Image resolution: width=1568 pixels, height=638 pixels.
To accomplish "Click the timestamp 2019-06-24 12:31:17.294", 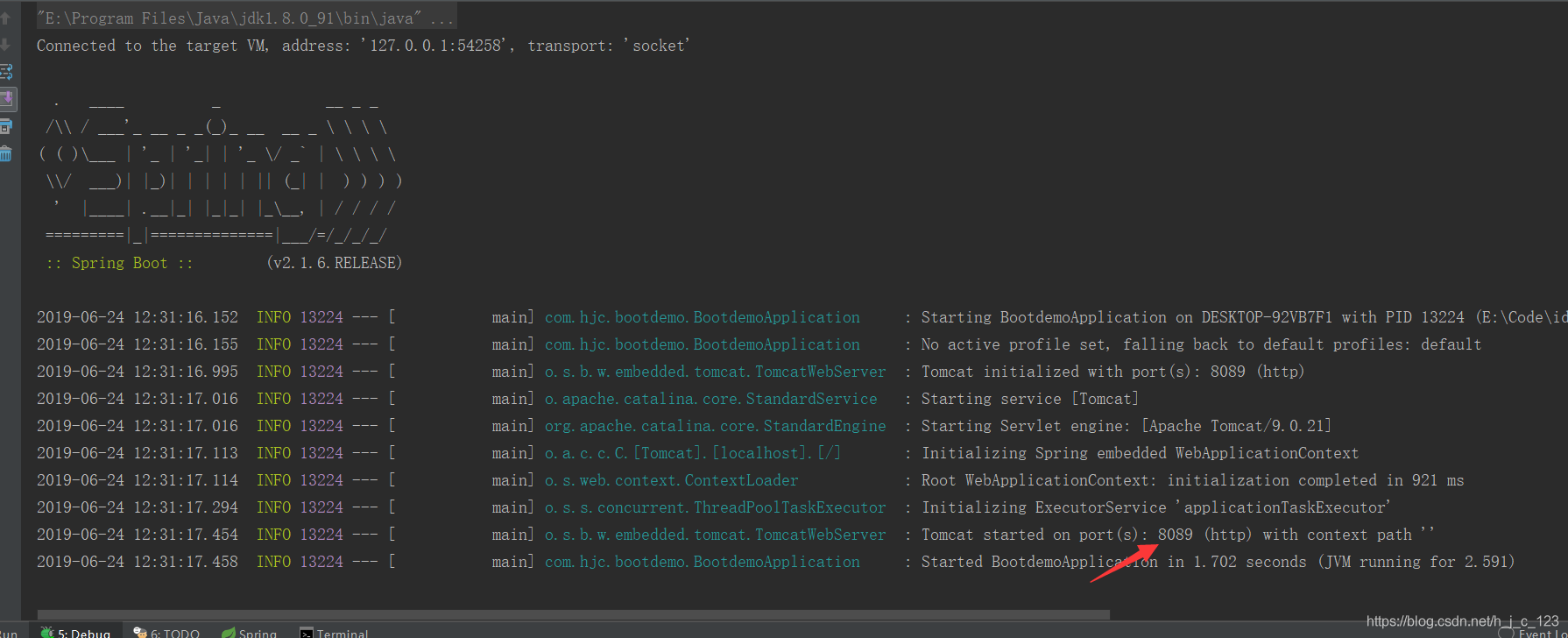I will [x=138, y=507].
